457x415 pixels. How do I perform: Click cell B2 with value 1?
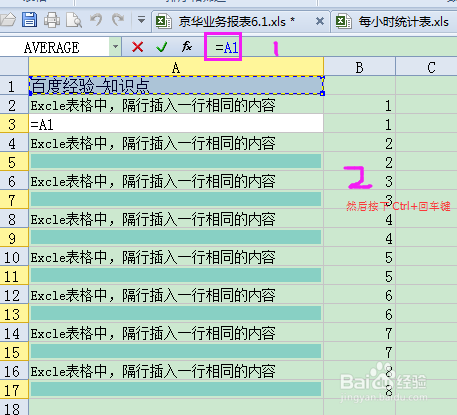tap(359, 105)
